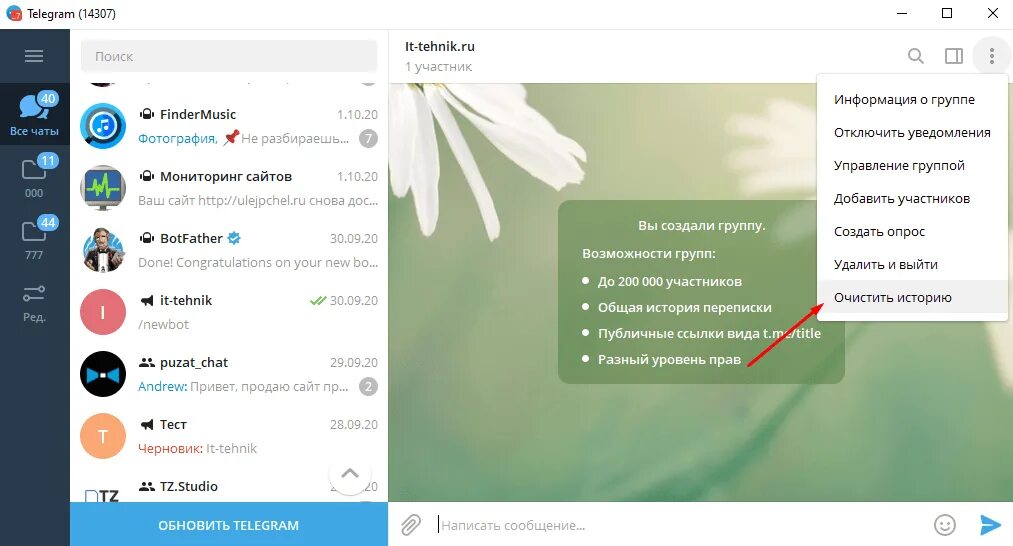The image size is (1013, 546).
Task: Open the hamburger main menu
Action: click(34, 56)
